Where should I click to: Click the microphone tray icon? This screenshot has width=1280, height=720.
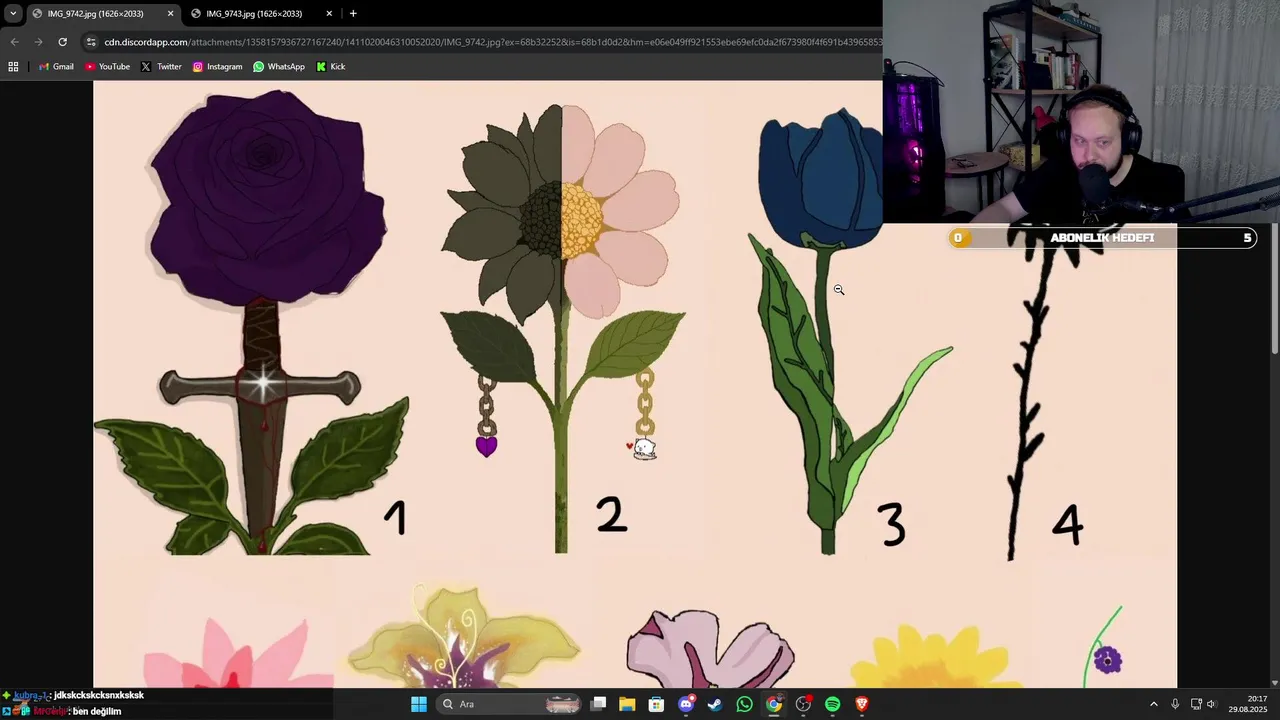(1175, 704)
